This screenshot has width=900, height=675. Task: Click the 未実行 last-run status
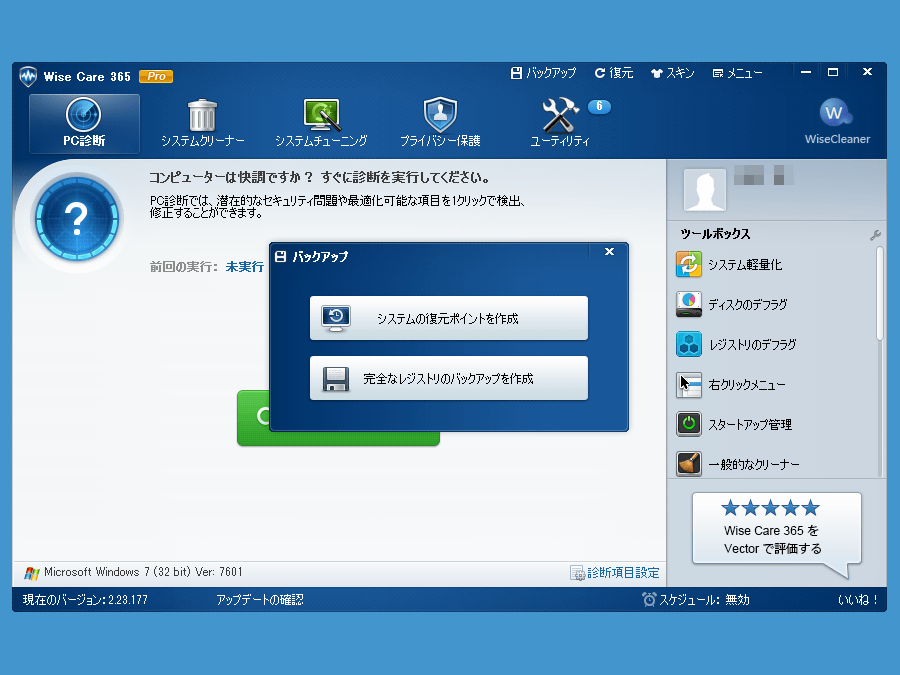click(x=245, y=267)
